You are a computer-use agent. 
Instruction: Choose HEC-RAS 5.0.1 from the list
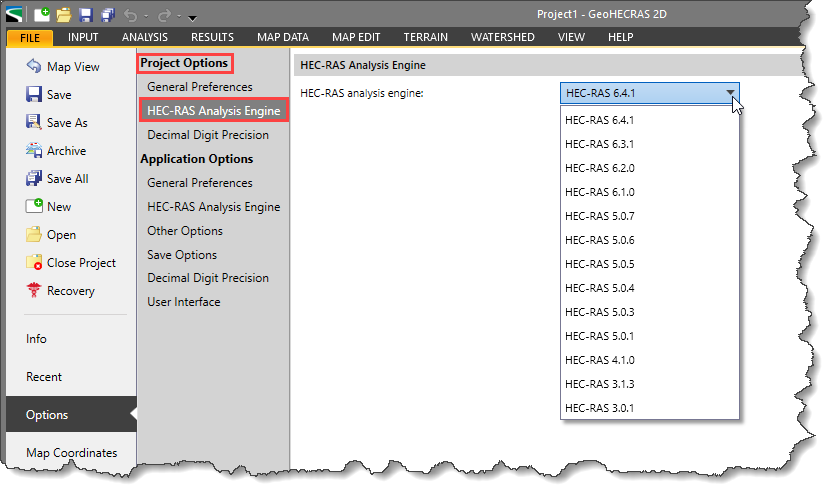(x=650, y=336)
